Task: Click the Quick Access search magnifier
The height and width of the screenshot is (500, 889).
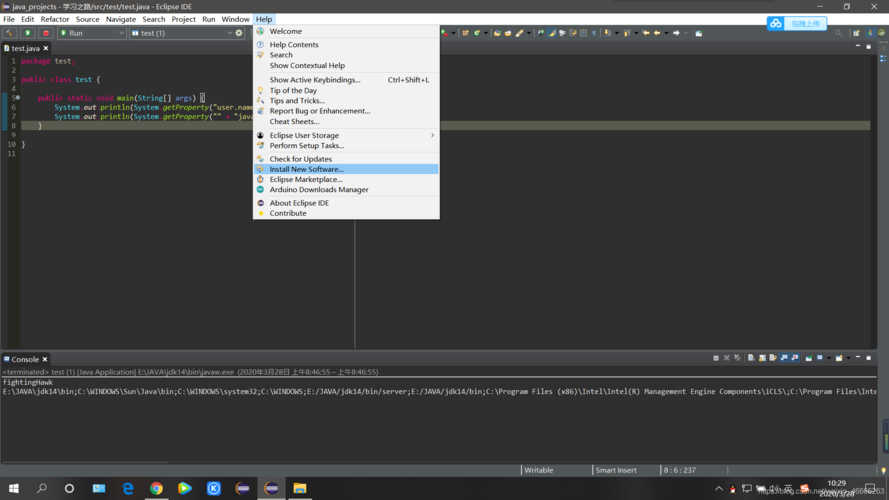Action: click(x=838, y=33)
